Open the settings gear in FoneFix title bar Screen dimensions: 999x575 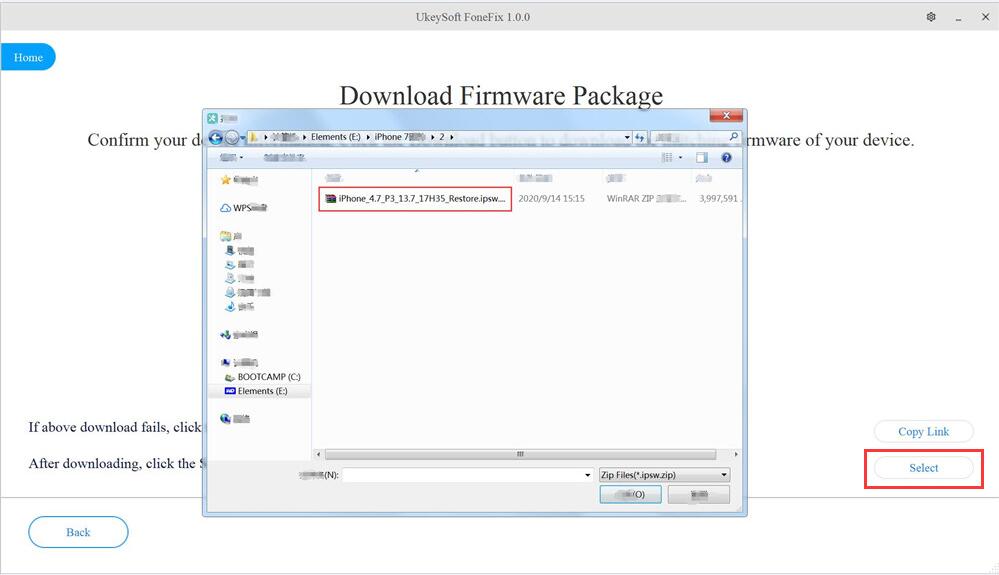[x=931, y=17]
